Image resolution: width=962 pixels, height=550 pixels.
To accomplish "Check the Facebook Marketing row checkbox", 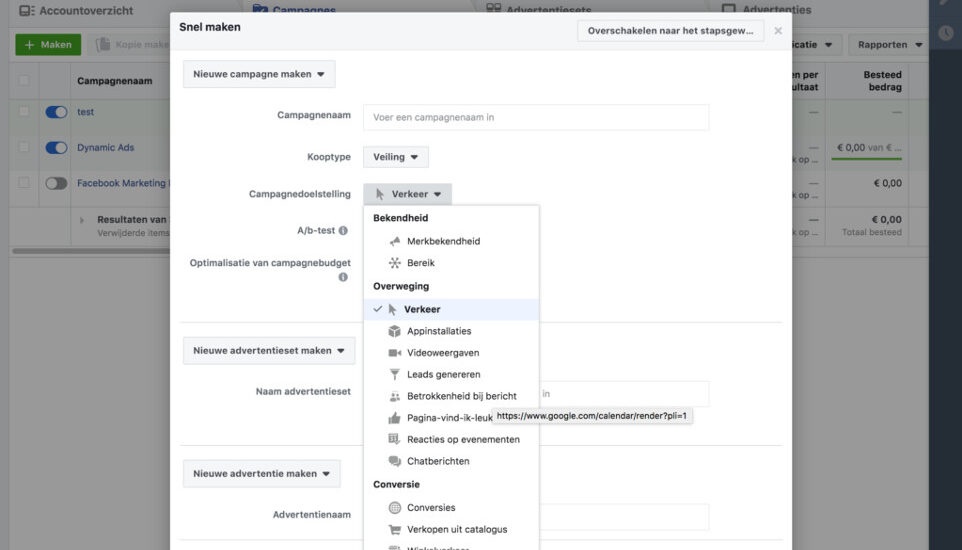I will 24,182.
